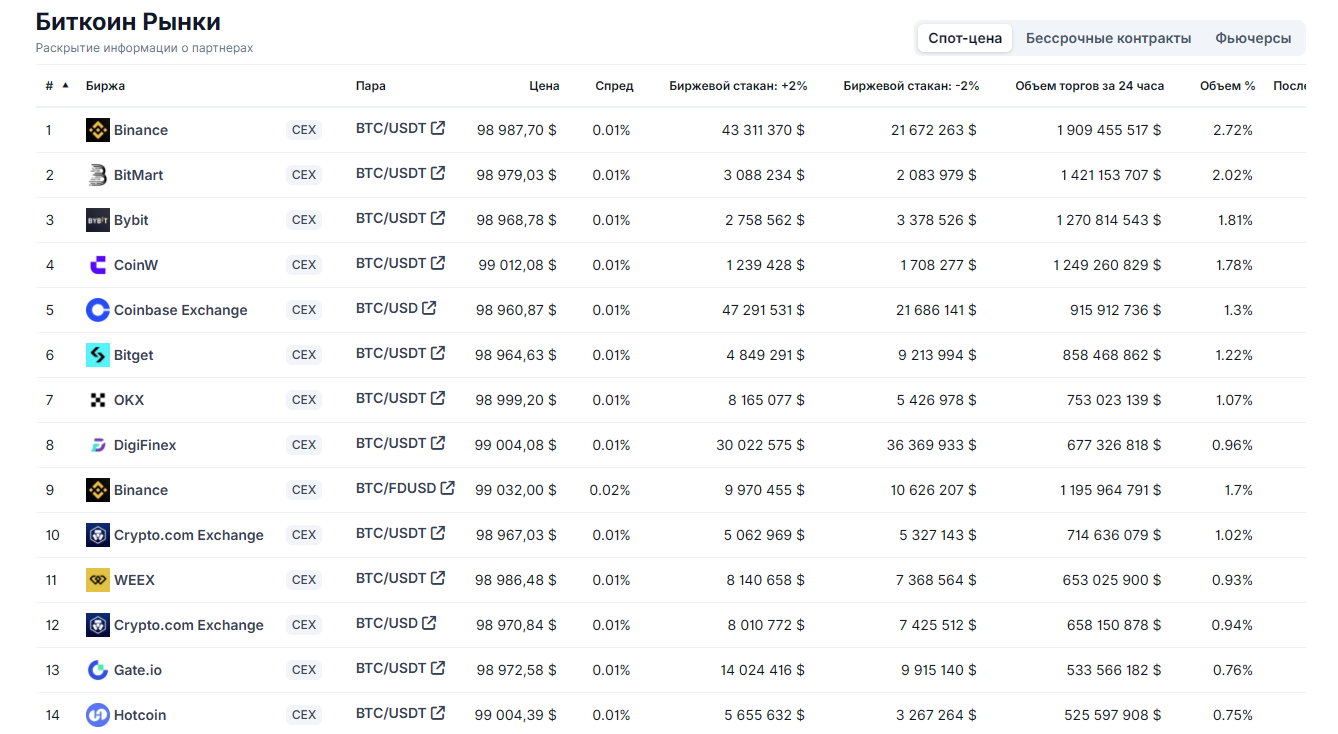1338x734 pixels.
Task: Open the Coinbase Exchange name link
Action: click(x=180, y=310)
